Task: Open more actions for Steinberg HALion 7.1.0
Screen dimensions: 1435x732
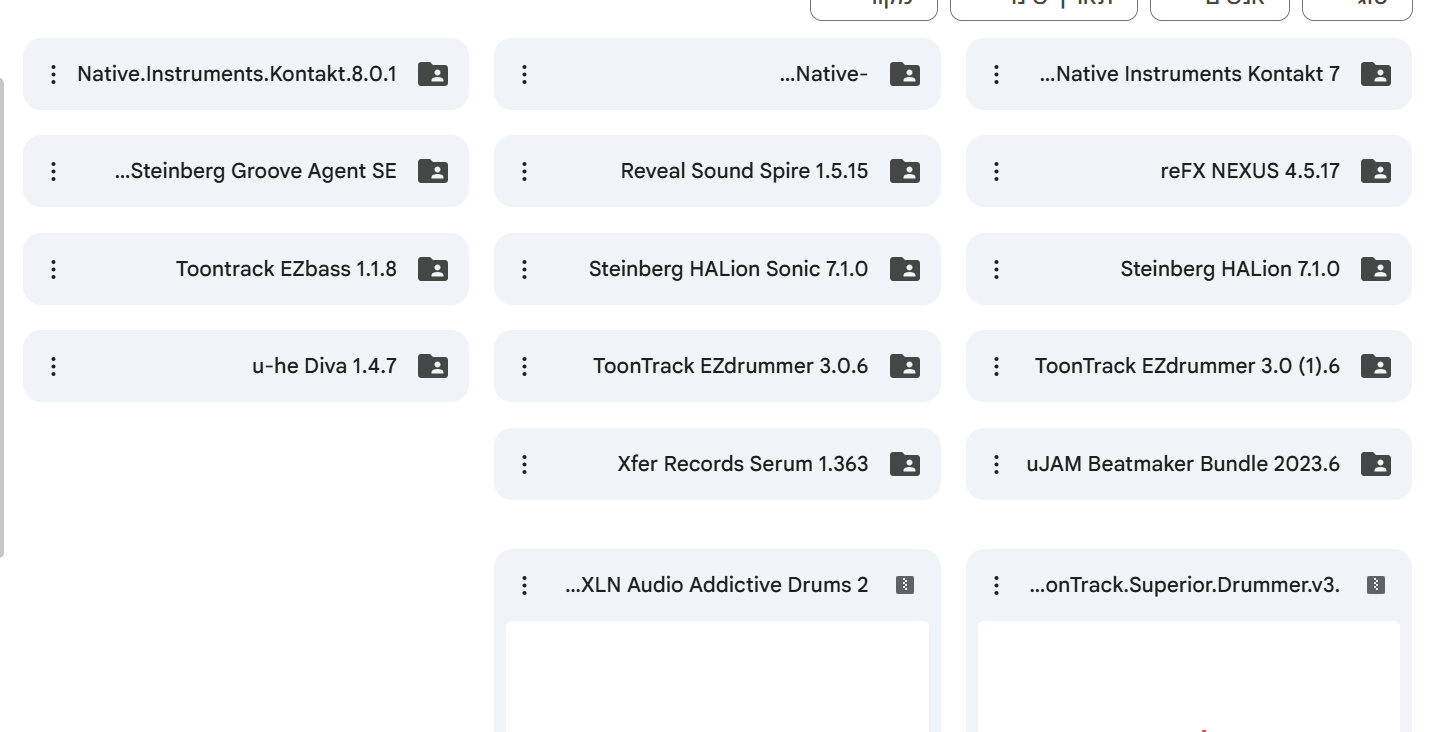Action: (x=996, y=269)
